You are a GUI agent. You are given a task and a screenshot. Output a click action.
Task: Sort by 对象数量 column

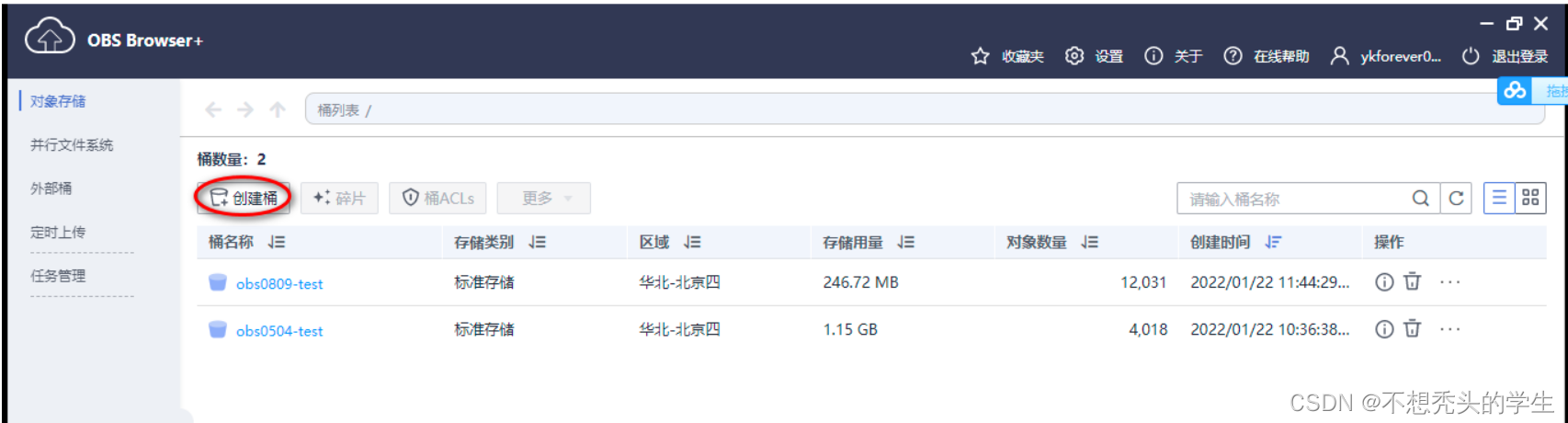coord(1090,242)
